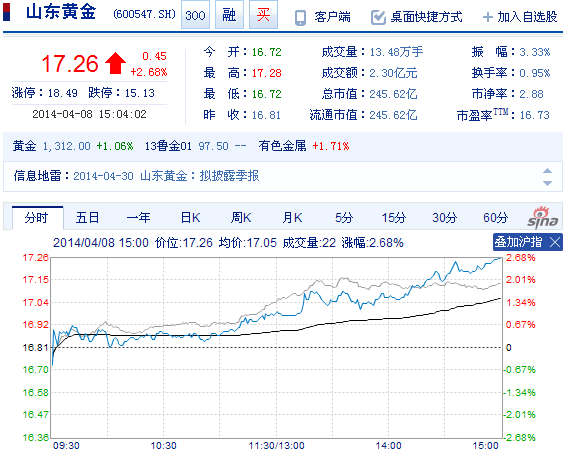The width and height of the screenshot is (563, 452).
Task: Switch to the 一年 one-year tab
Action: pos(139,218)
